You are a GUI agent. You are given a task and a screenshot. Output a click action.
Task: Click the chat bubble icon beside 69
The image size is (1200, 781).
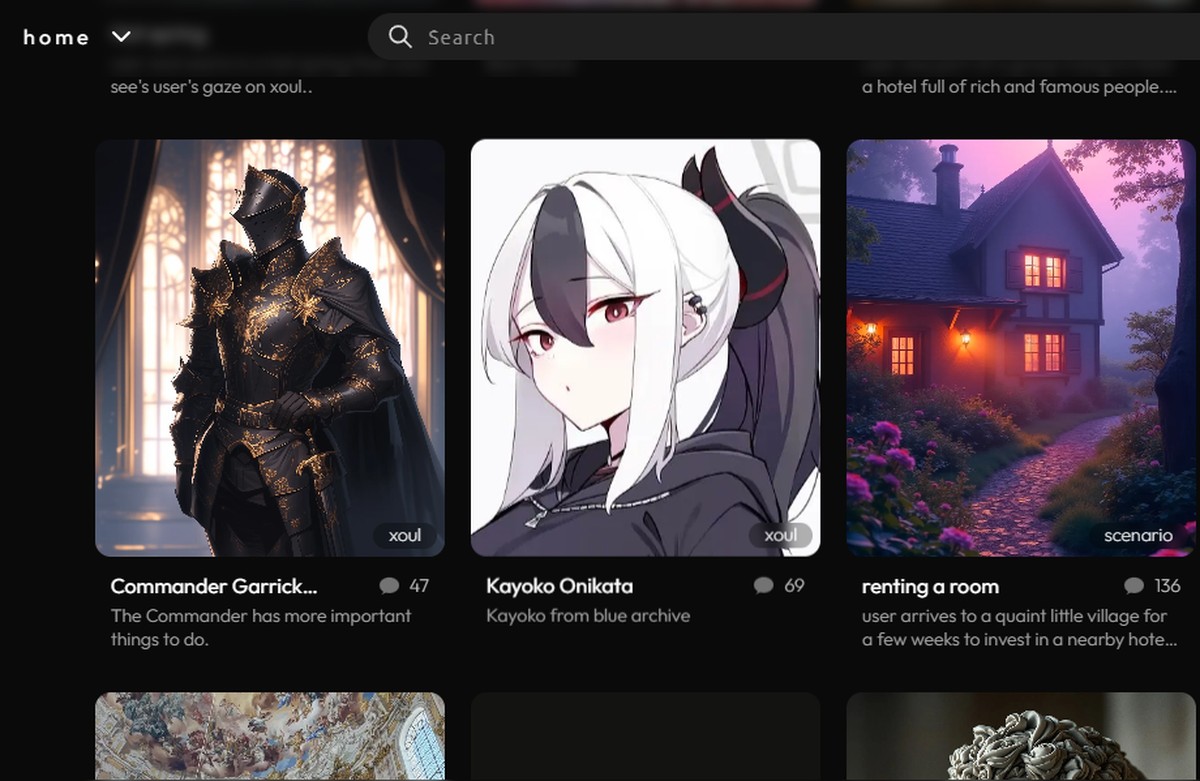(764, 586)
